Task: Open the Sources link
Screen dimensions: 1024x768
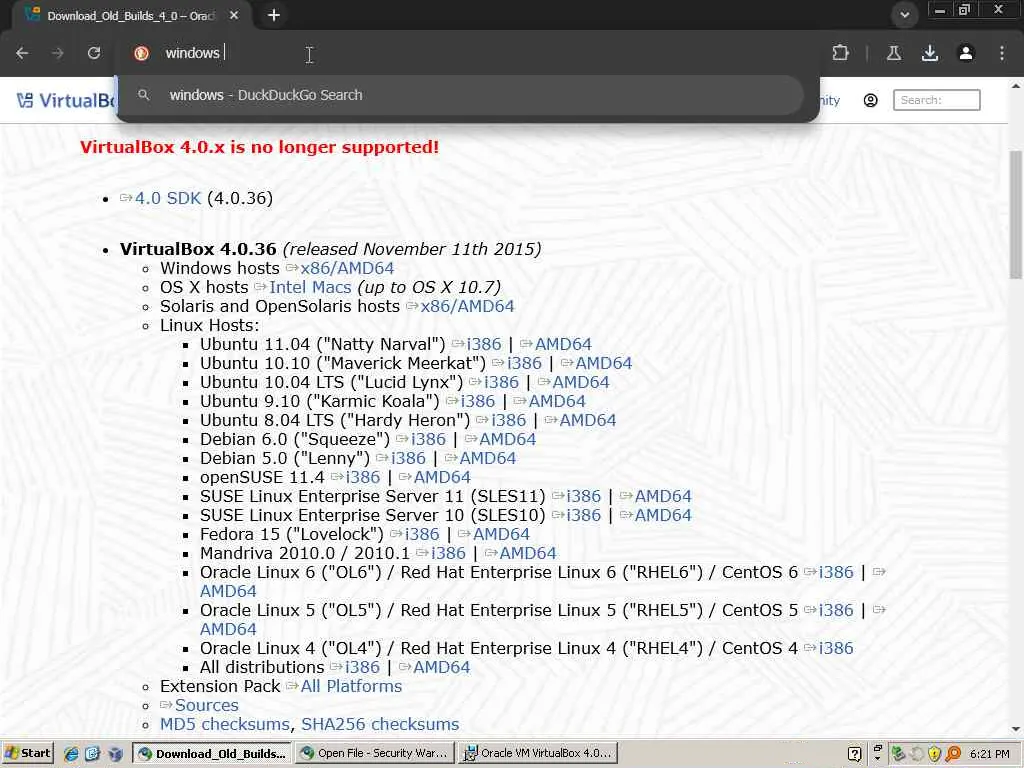Action: coord(206,705)
